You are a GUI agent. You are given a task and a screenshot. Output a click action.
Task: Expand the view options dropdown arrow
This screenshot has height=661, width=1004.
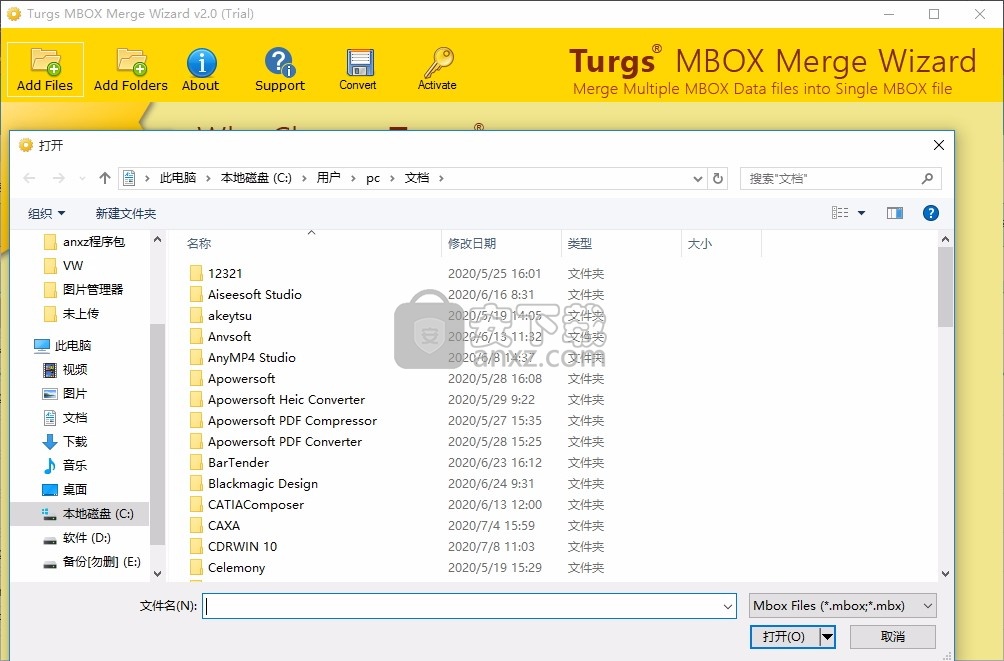(861, 213)
